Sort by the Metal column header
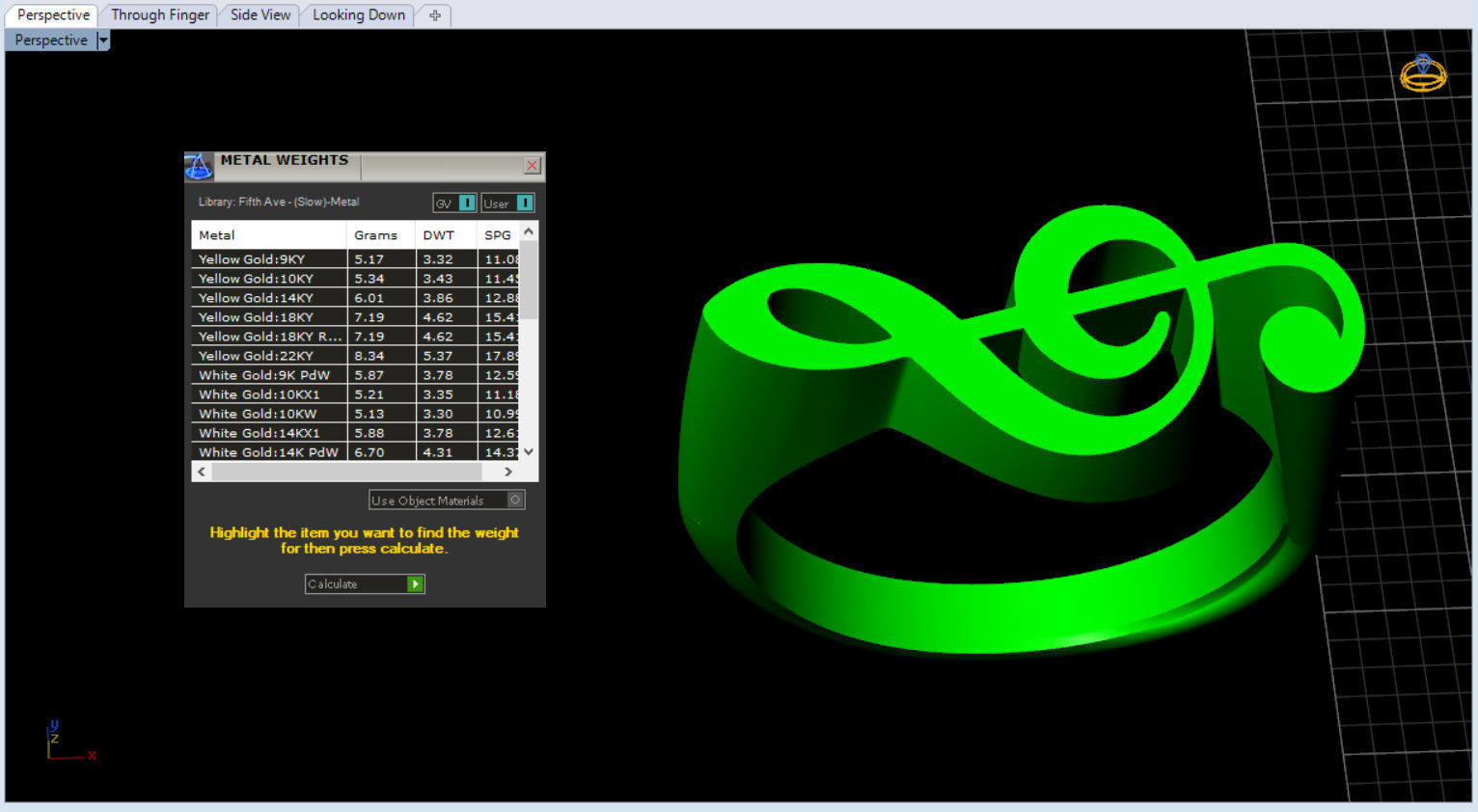Viewport: 1478px width, 812px height. pyautogui.click(x=269, y=235)
